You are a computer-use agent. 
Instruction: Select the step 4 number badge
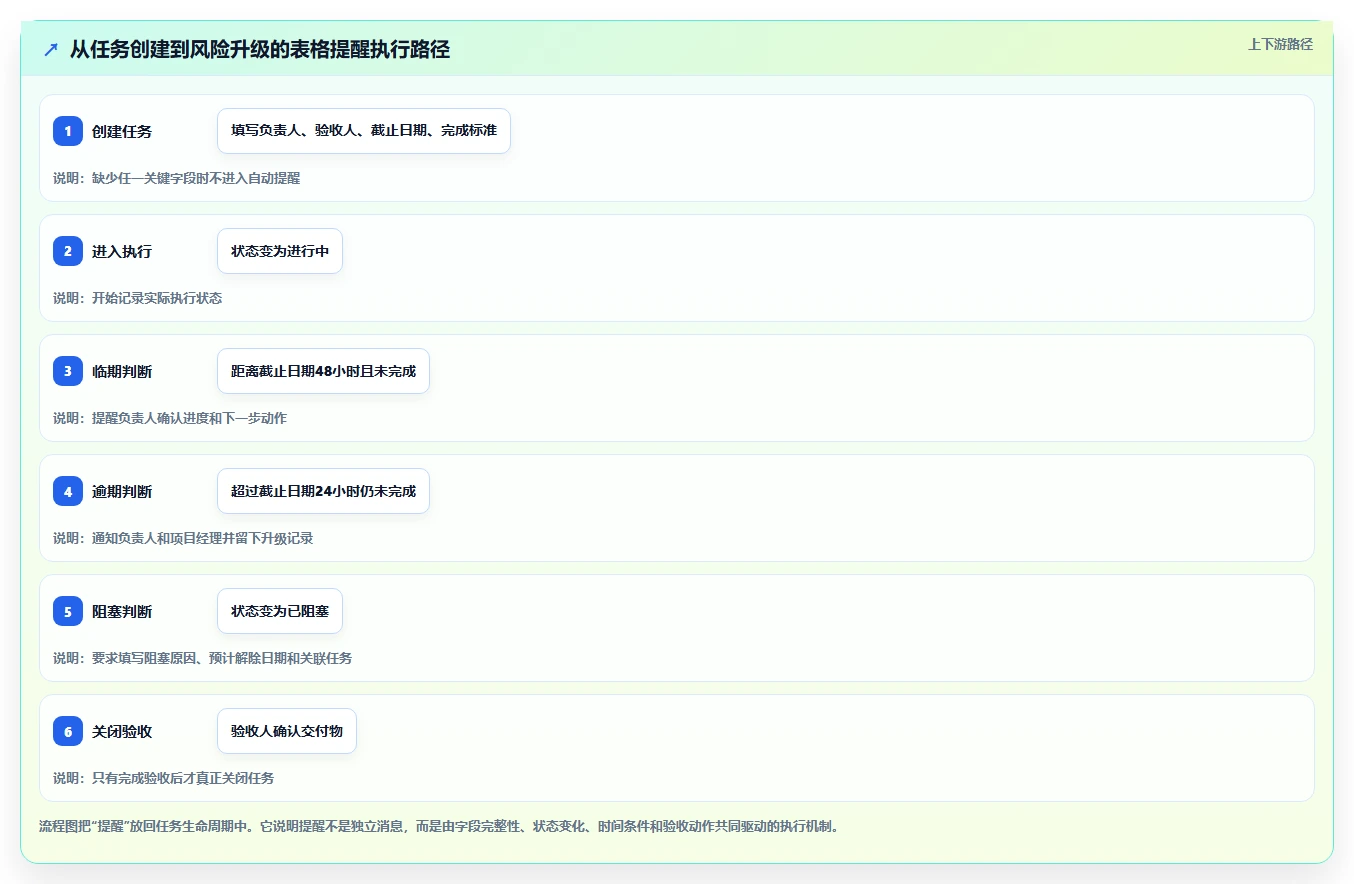point(68,491)
